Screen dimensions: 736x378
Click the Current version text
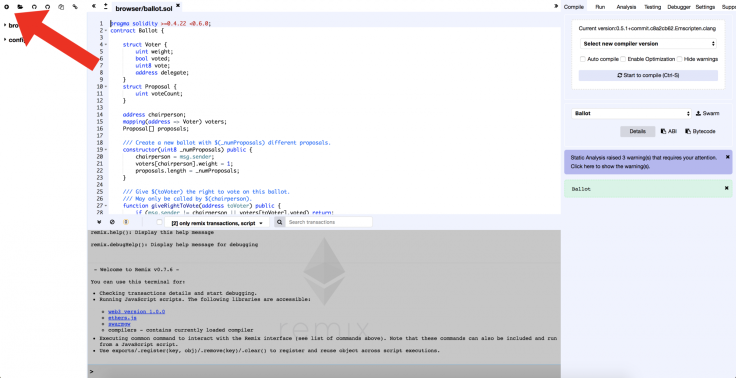[x=648, y=29]
